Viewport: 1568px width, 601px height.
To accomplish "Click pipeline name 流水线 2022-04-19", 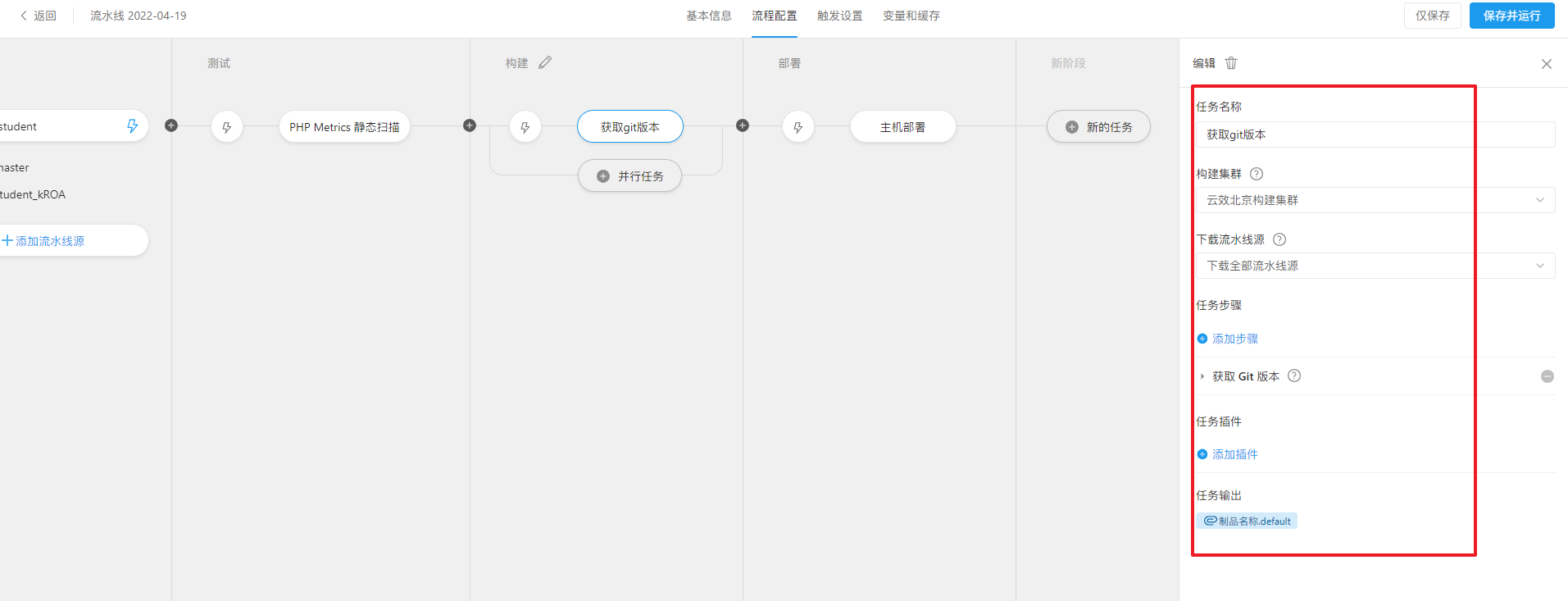I will tap(139, 16).
